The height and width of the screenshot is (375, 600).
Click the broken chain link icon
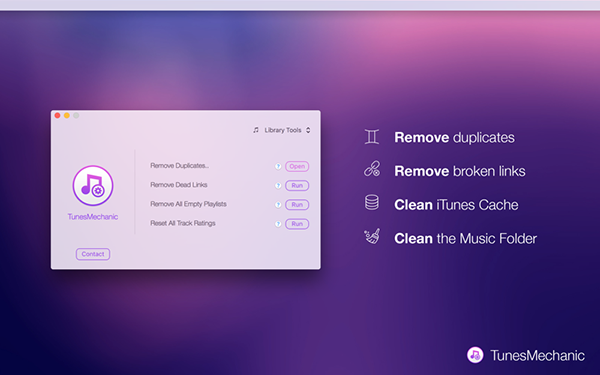click(372, 169)
